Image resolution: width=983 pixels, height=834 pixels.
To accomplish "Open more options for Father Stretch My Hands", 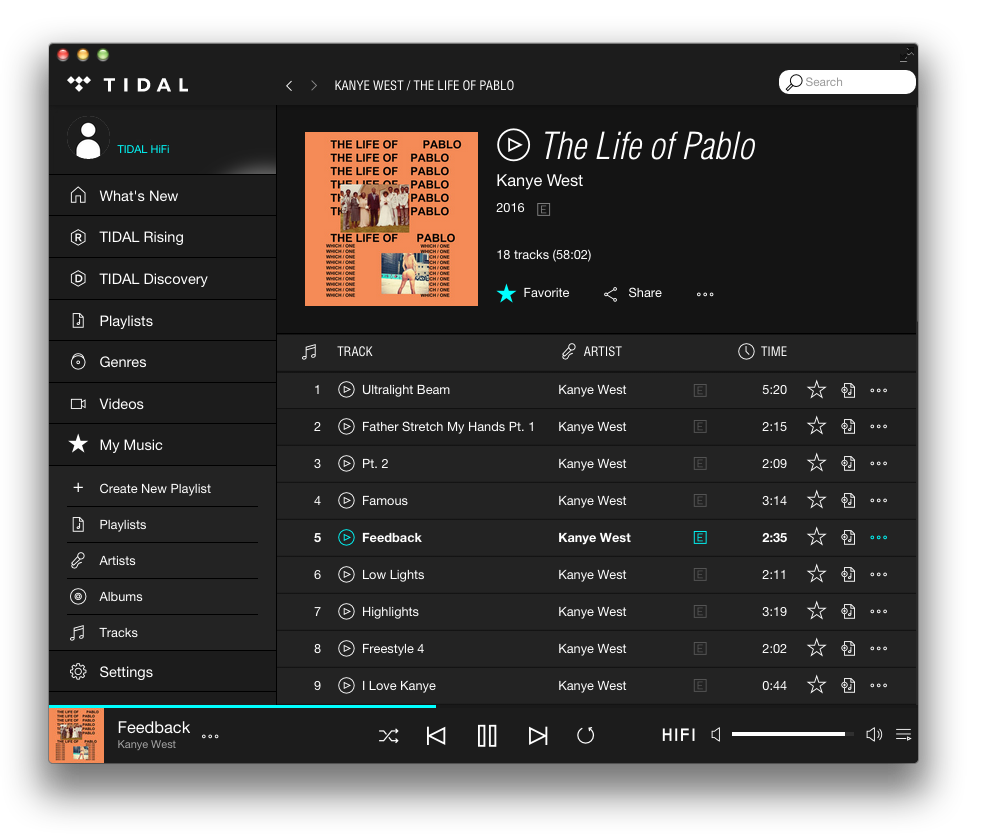I will coord(878,427).
